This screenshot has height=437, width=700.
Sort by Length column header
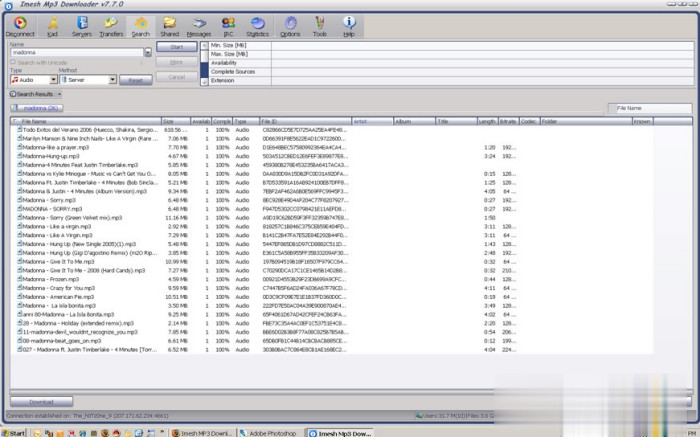tap(488, 121)
